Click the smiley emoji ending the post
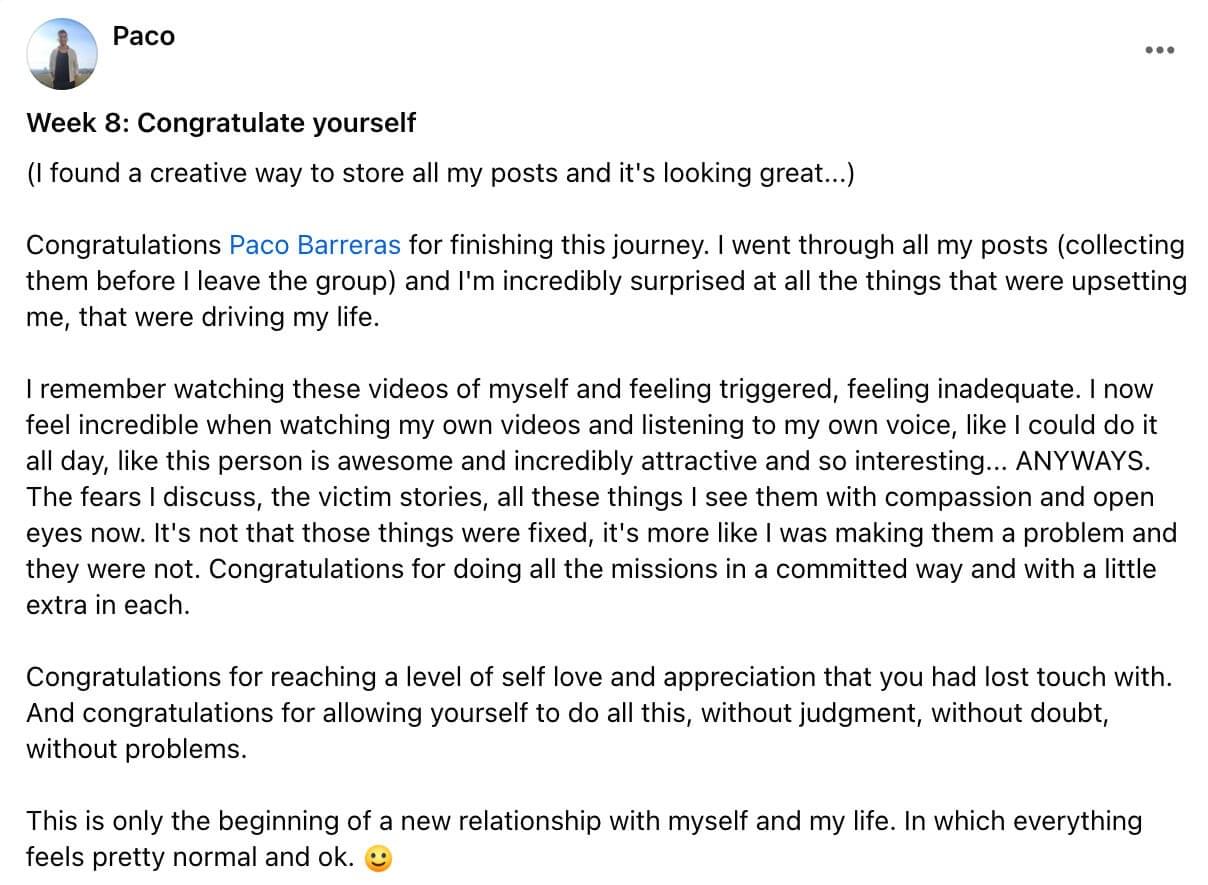The height and width of the screenshot is (885, 1208). [378, 859]
